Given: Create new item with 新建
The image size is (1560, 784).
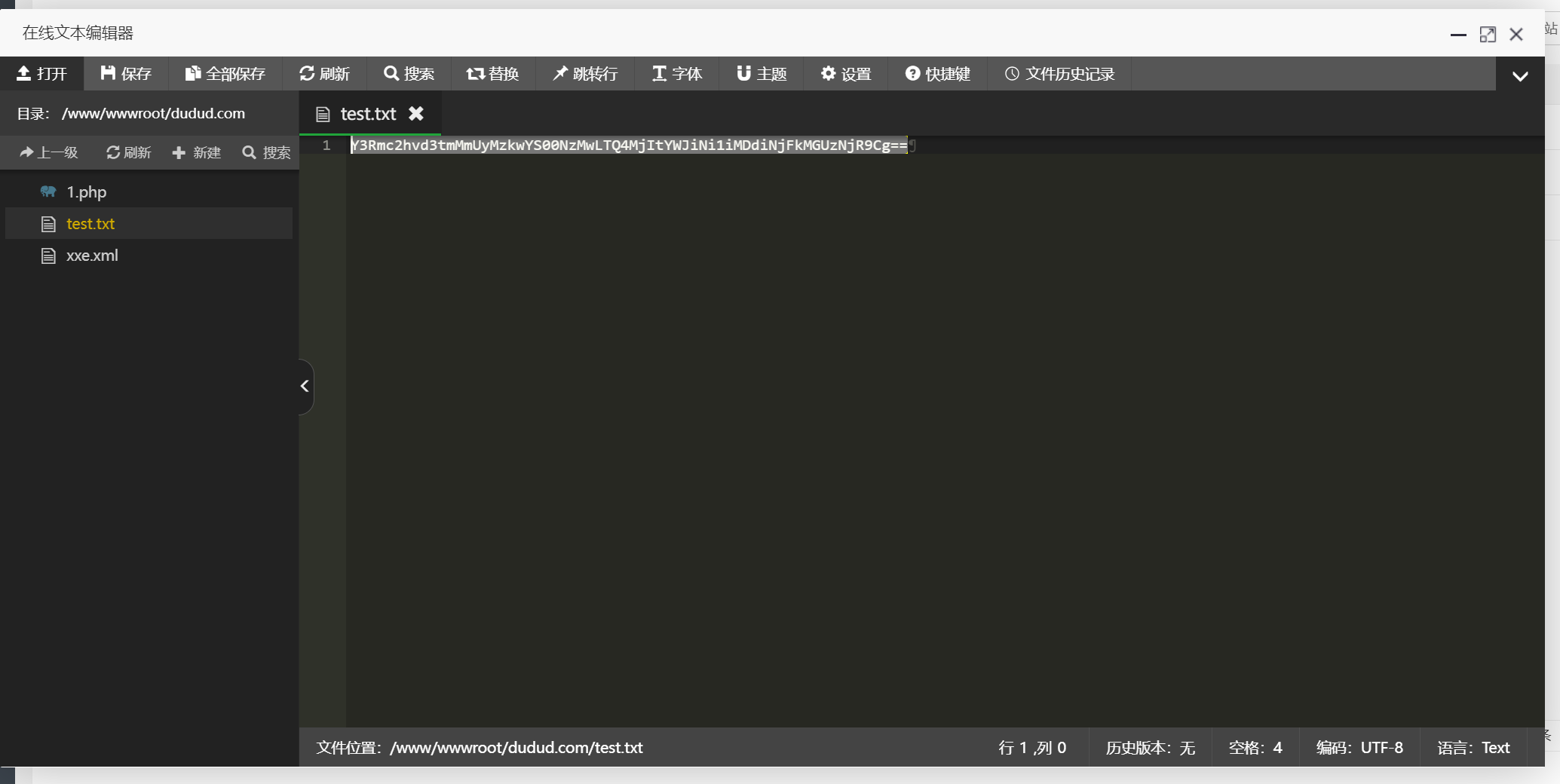Looking at the screenshot, I should click(x=197, y=152).
